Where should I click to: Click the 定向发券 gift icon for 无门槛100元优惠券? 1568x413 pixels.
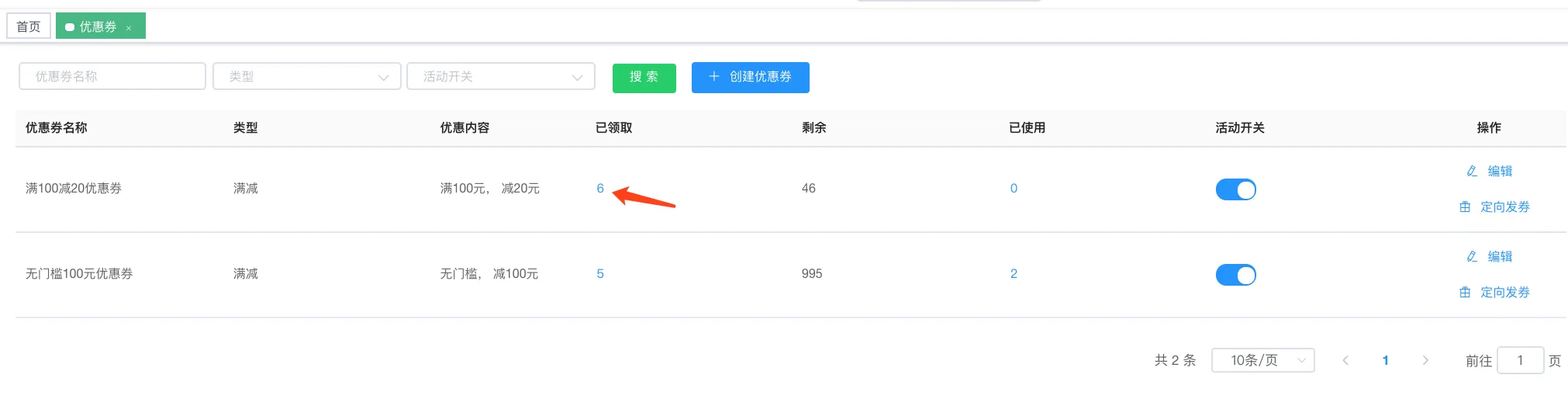tap(1465, 292)
